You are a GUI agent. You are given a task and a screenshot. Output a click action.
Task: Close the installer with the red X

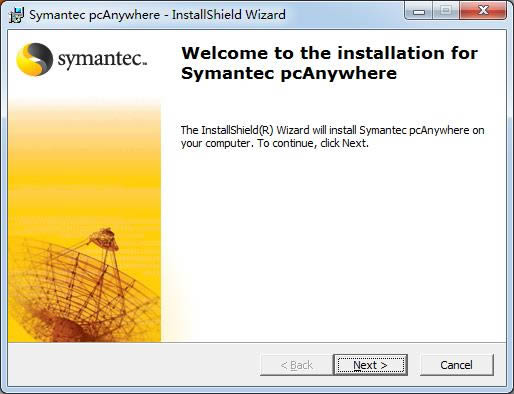point(483,11)
